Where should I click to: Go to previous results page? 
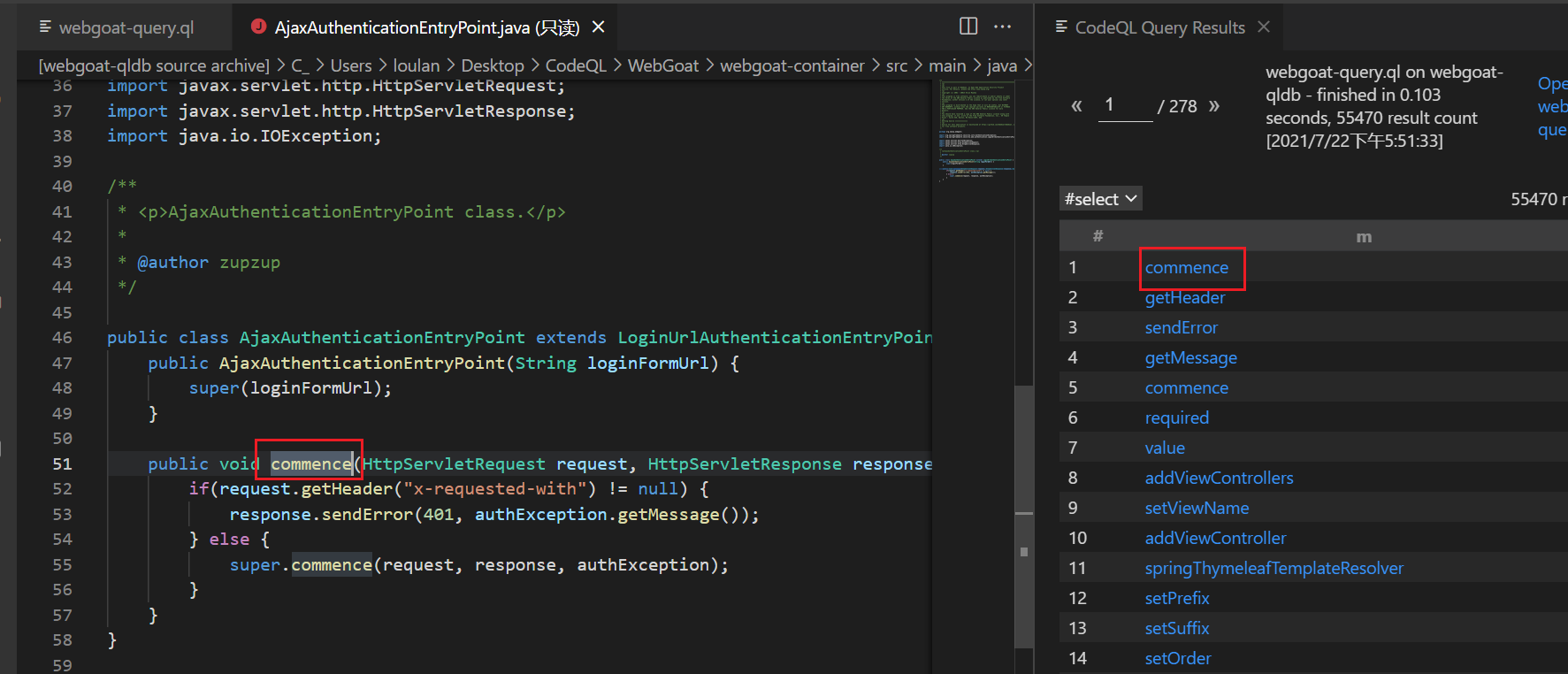(x=1076, y=106)
